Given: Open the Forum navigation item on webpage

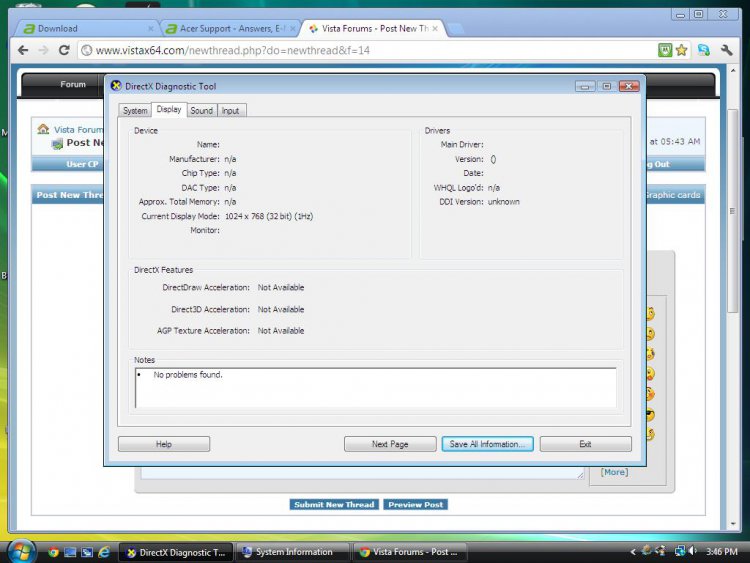Looking at the screenshot, I should point(73,84).
